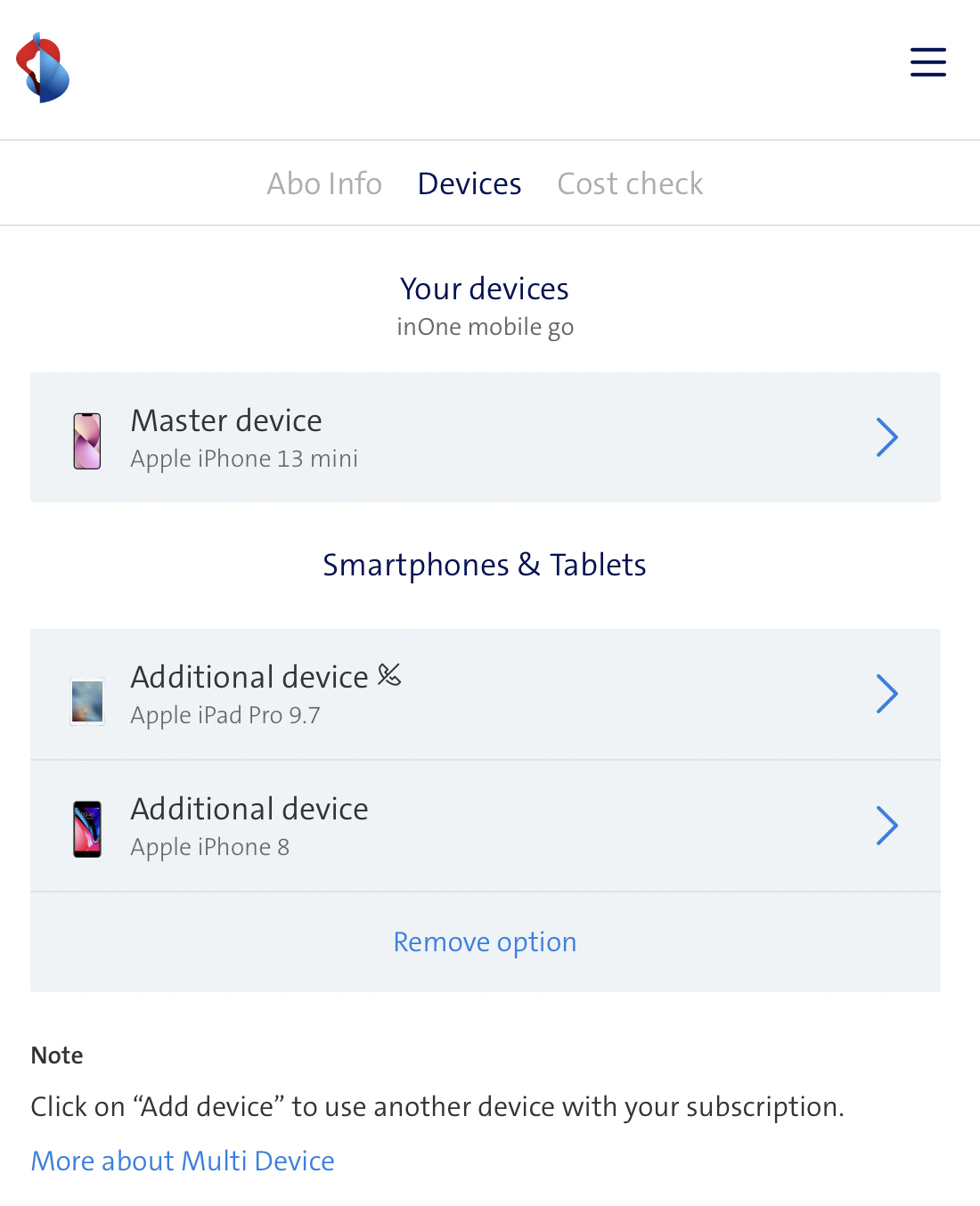Click the inOne mobile go subtitle

[485, 327]
